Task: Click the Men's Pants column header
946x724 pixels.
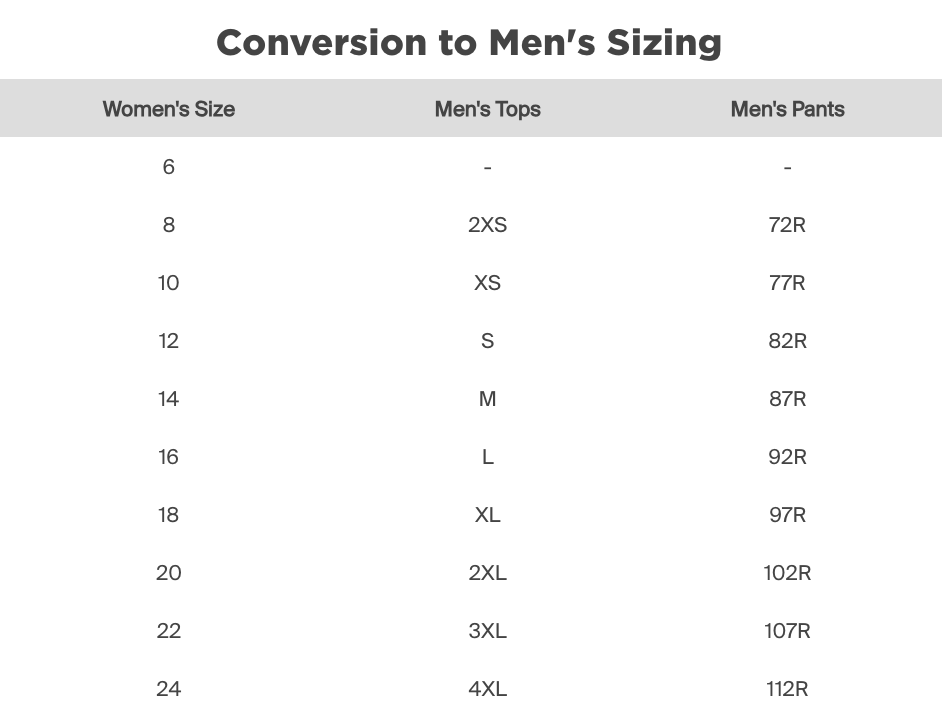Action: tap(787, 109)
